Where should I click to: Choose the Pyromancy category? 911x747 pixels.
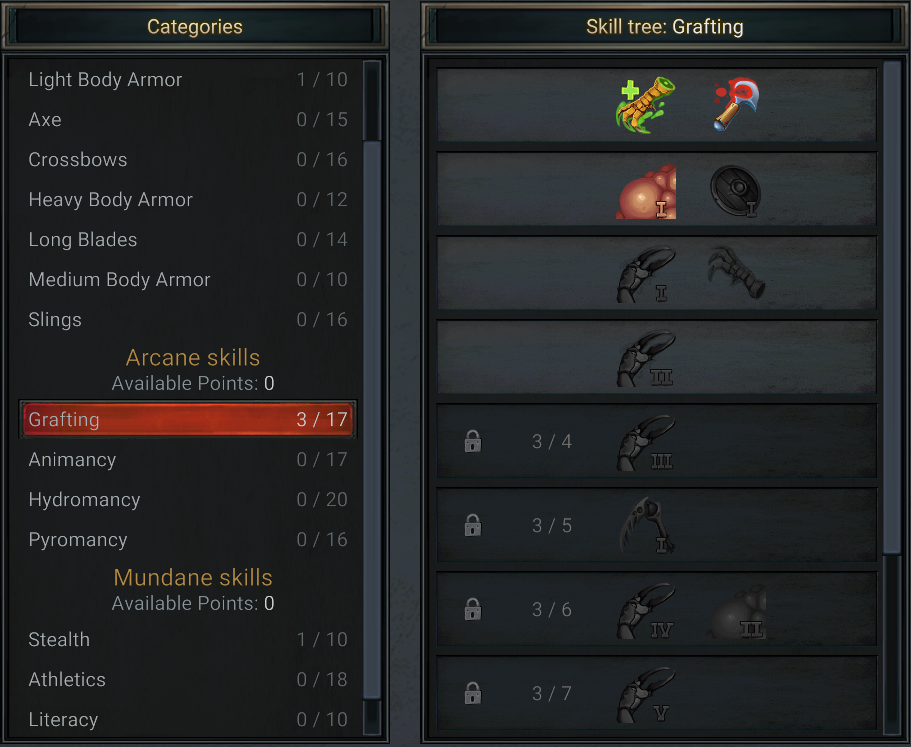(188, 540)
